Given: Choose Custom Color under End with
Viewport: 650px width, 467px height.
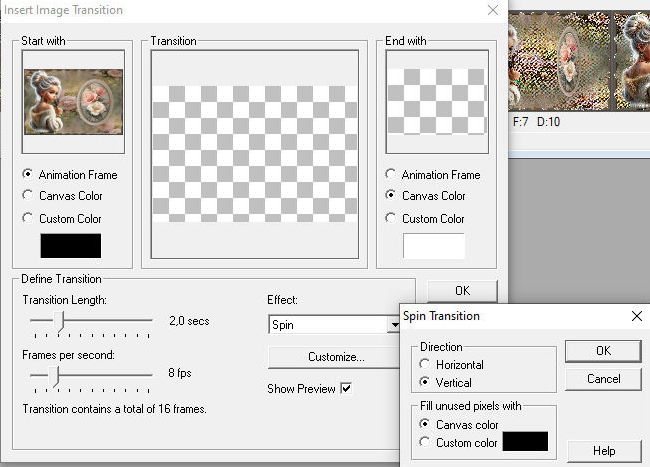Looking at the screenshot, I should (390, 219).
